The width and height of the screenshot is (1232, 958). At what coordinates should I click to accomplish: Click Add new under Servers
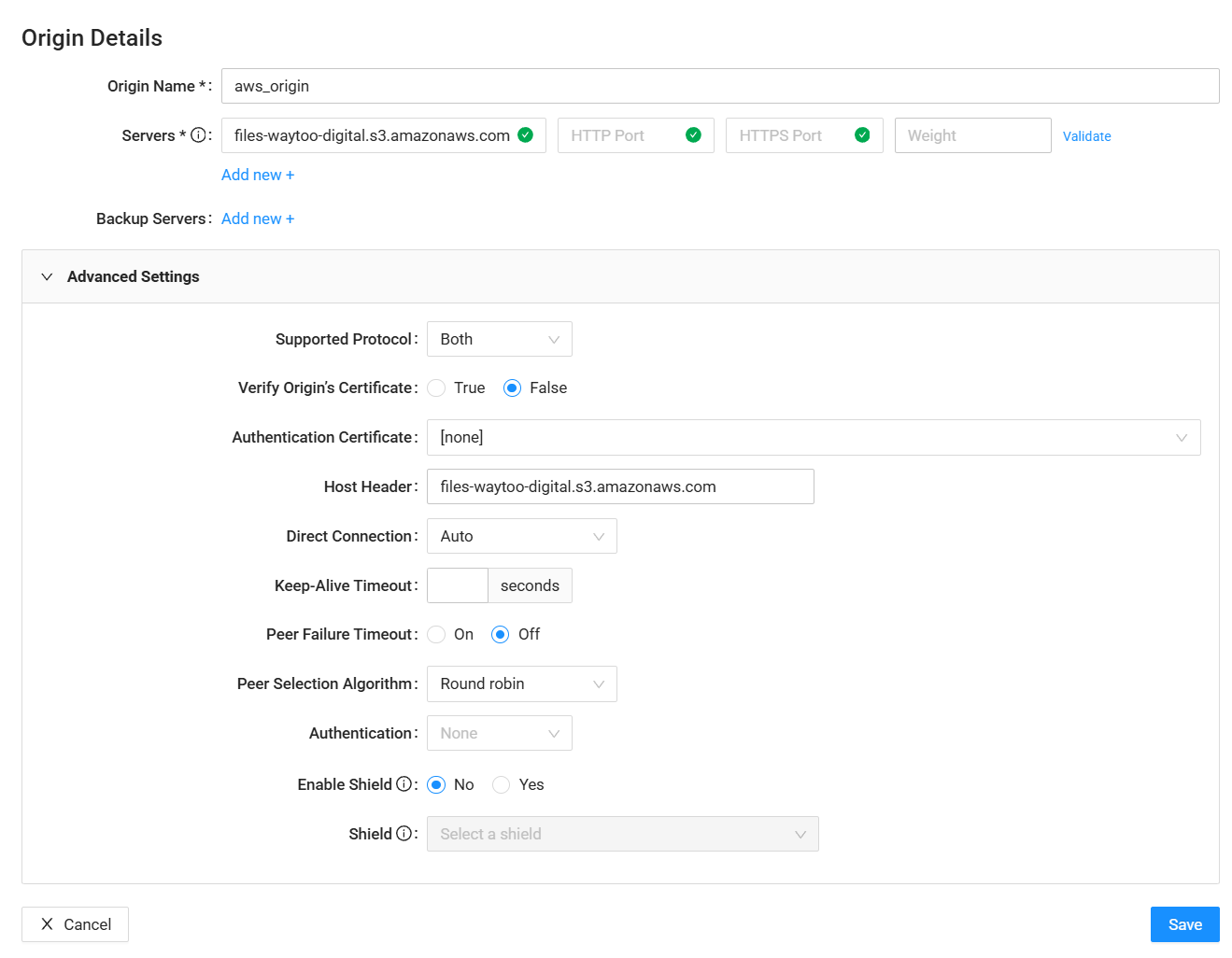pos(258,175)
